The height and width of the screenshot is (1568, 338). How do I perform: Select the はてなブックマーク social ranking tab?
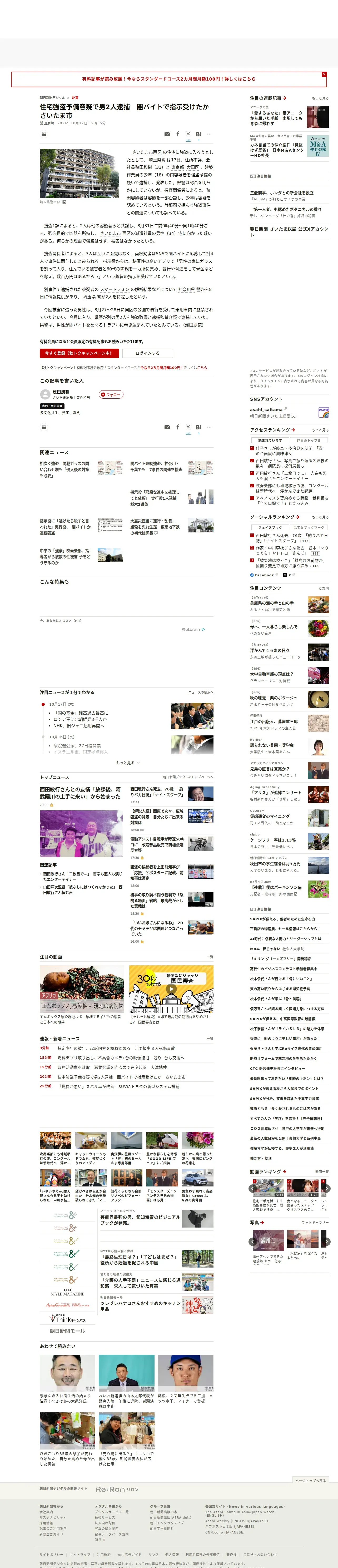(309, 528)
